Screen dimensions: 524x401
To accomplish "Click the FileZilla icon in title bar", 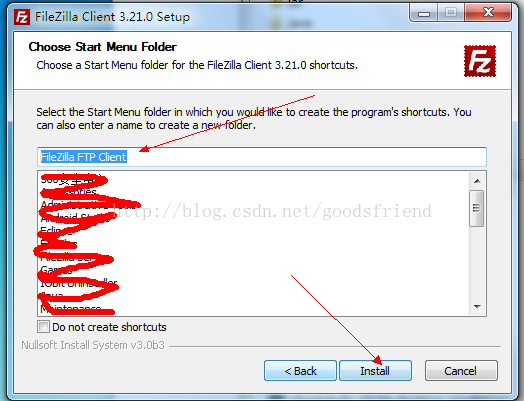I will 22,17.
